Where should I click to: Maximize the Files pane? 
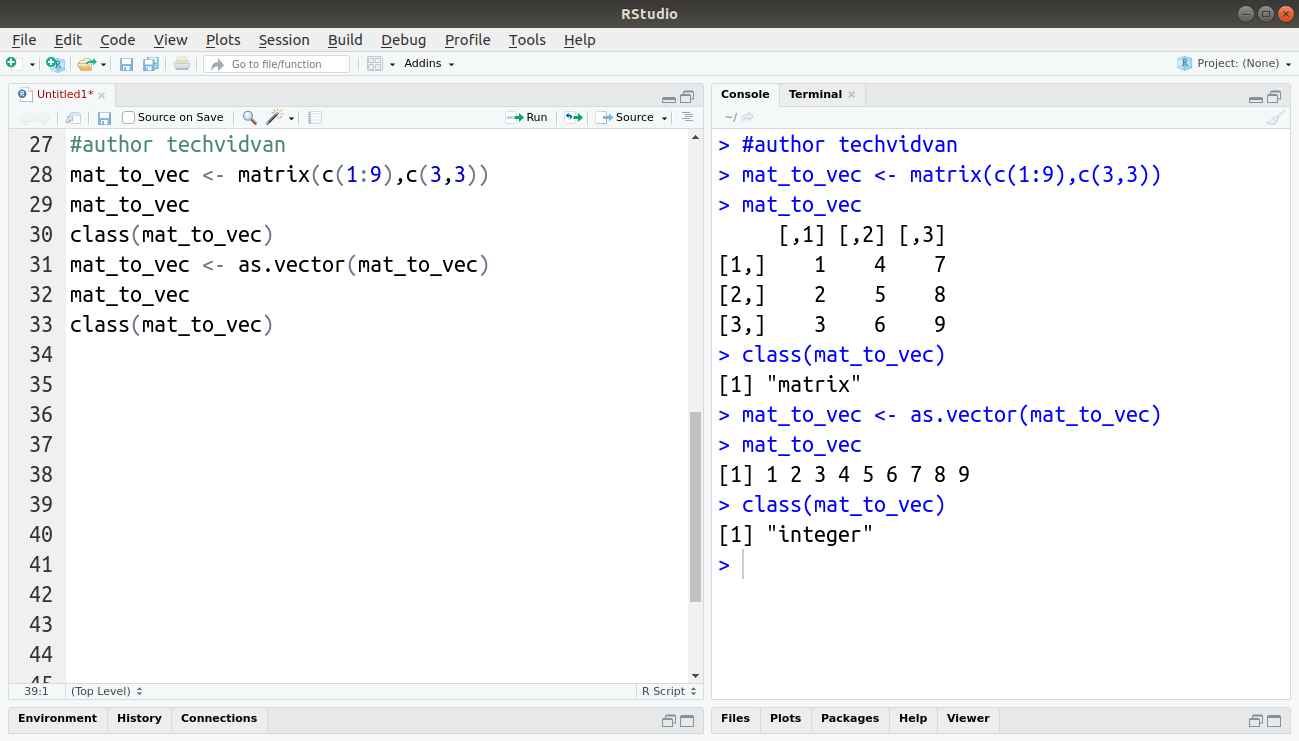click(x=1274, y=721)
